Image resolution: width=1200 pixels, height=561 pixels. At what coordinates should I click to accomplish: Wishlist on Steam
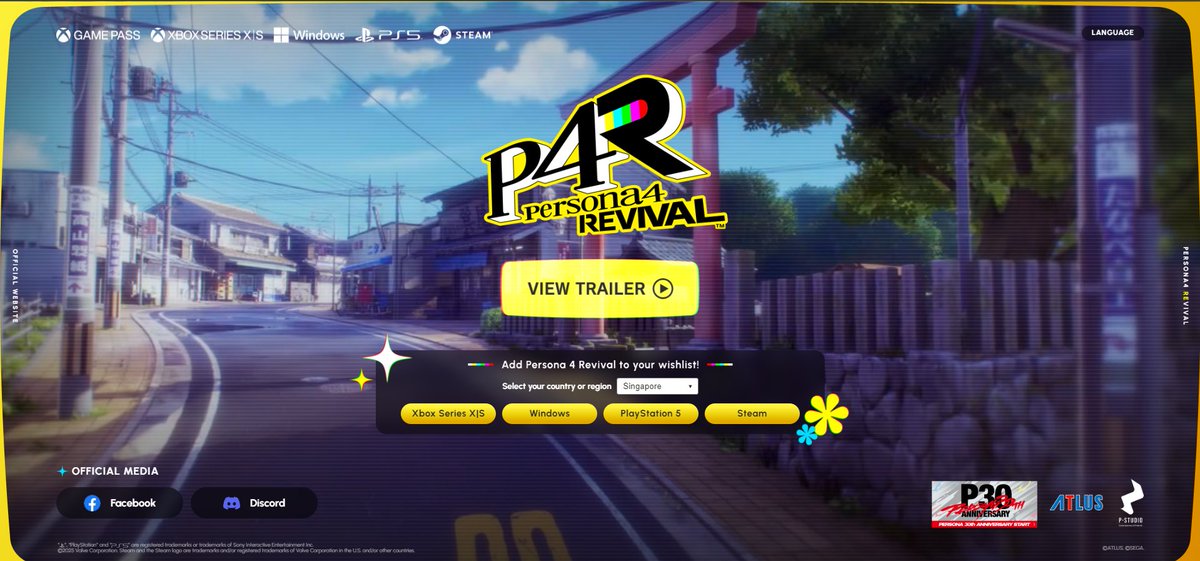click(752, 414)
